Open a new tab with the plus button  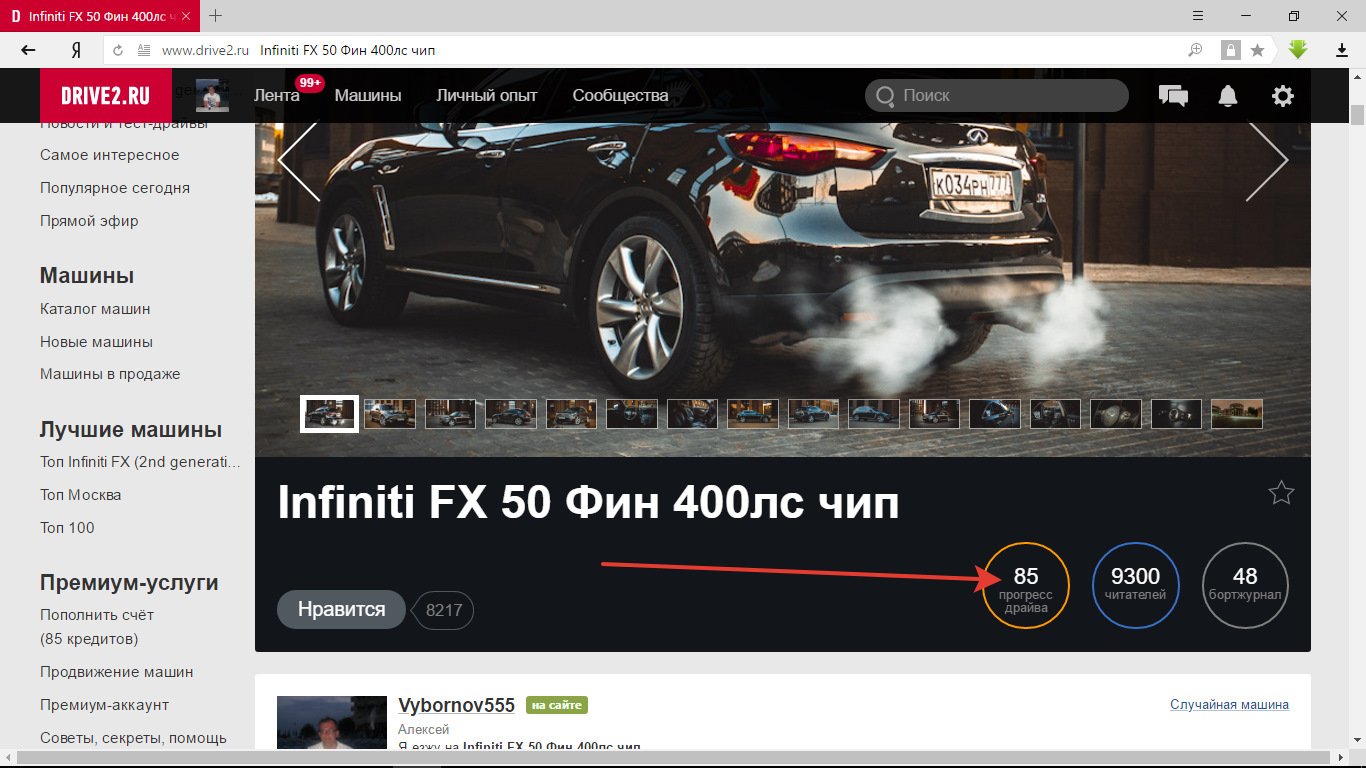pos(215,15)
